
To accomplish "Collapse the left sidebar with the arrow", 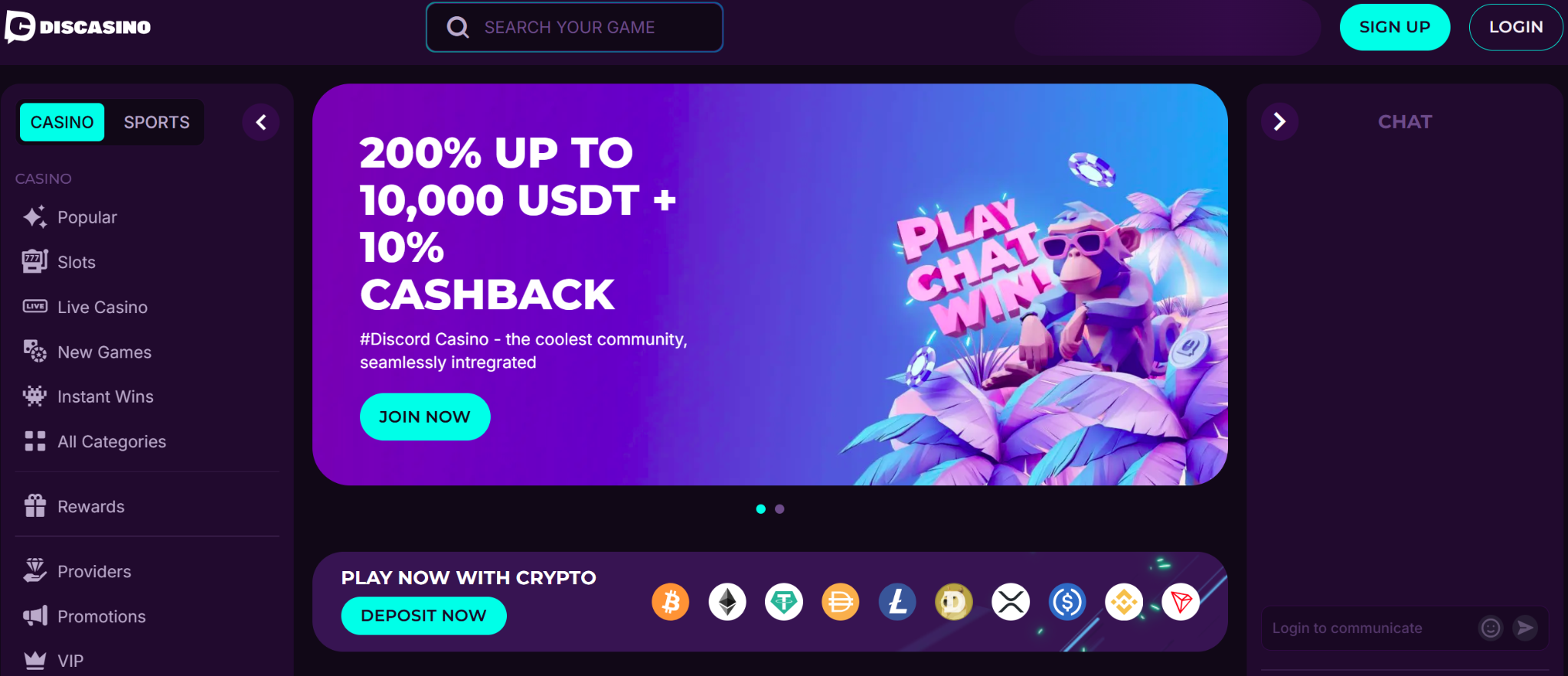I will click(261, 122).
